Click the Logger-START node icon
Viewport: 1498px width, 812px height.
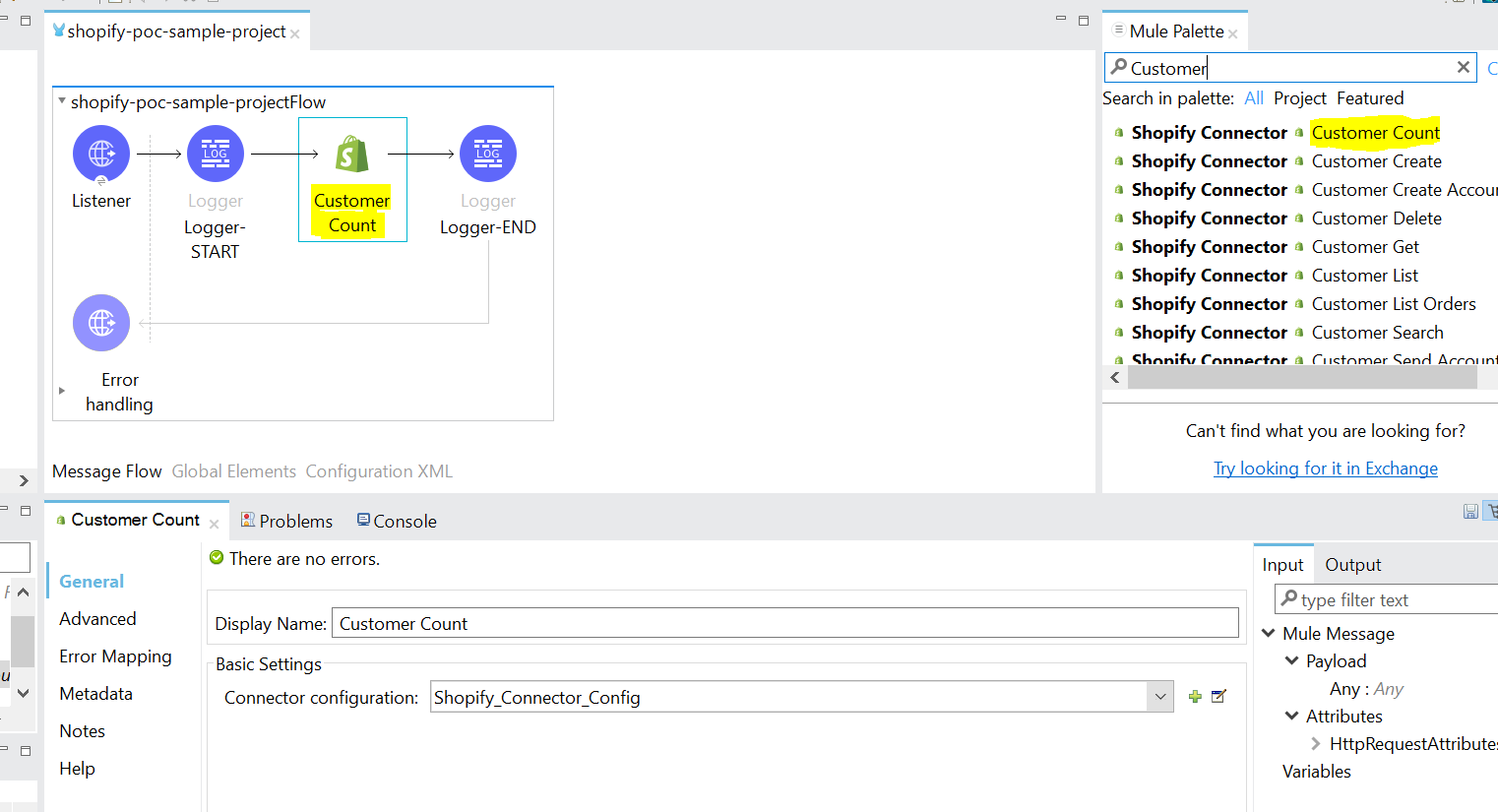tap(216, 155)
